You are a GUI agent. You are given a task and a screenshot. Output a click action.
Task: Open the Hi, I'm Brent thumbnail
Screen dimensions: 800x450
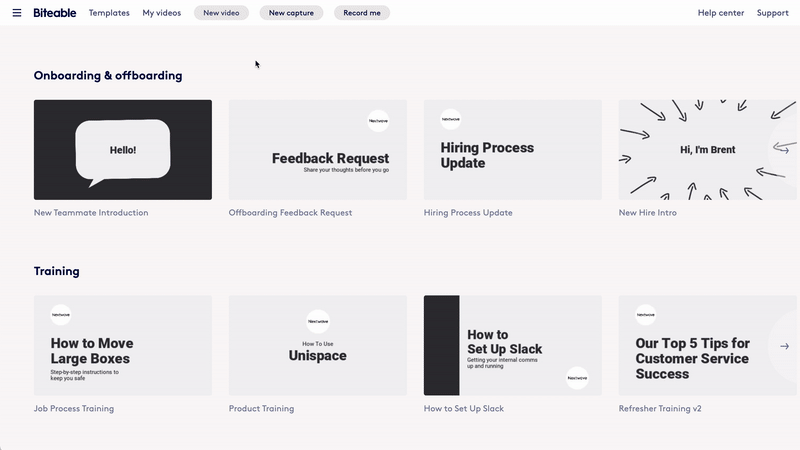coord(700,150)
